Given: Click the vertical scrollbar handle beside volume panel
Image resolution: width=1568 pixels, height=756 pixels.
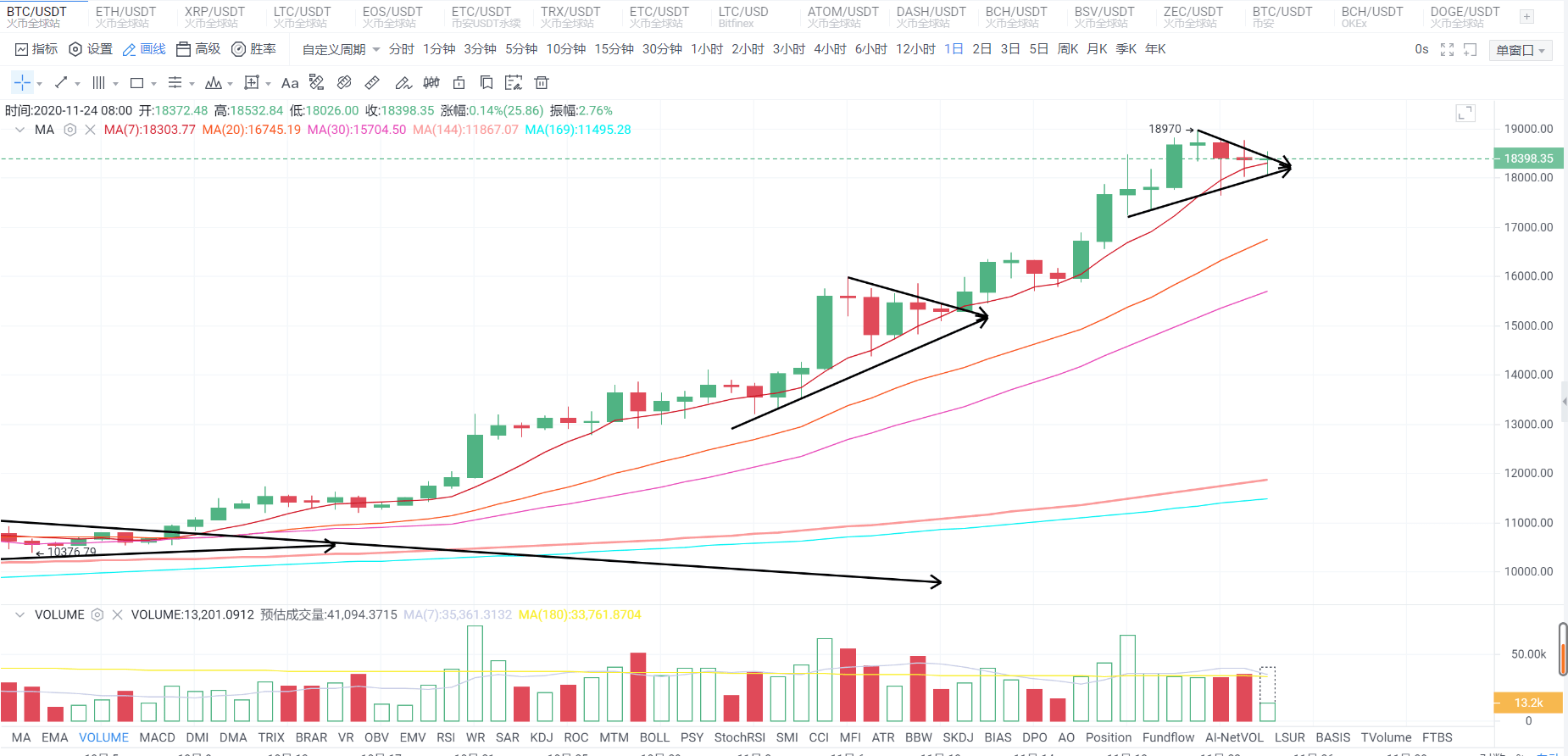Looking at the screenshot, I should click(1563, 649).
